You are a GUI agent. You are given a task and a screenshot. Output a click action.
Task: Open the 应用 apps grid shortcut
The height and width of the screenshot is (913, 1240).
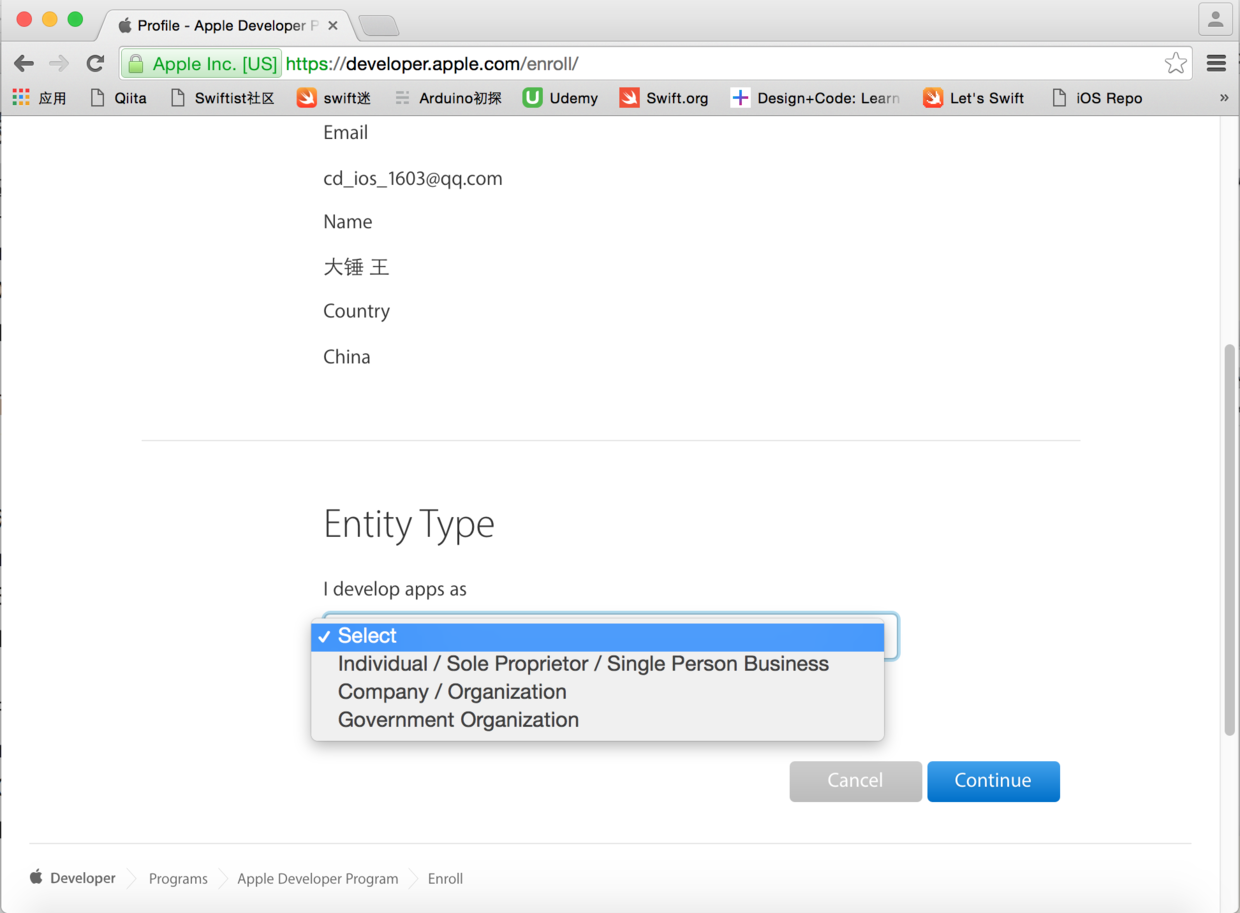click(x=40, y=98)
